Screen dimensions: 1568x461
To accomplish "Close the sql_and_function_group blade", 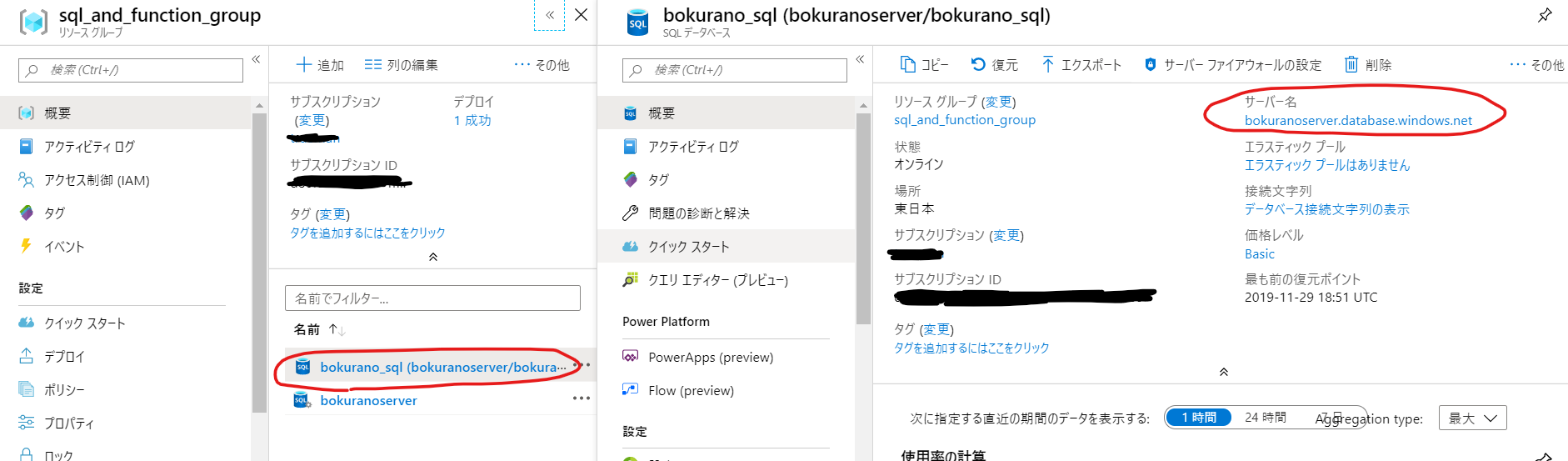I will (x=581, y=15).
